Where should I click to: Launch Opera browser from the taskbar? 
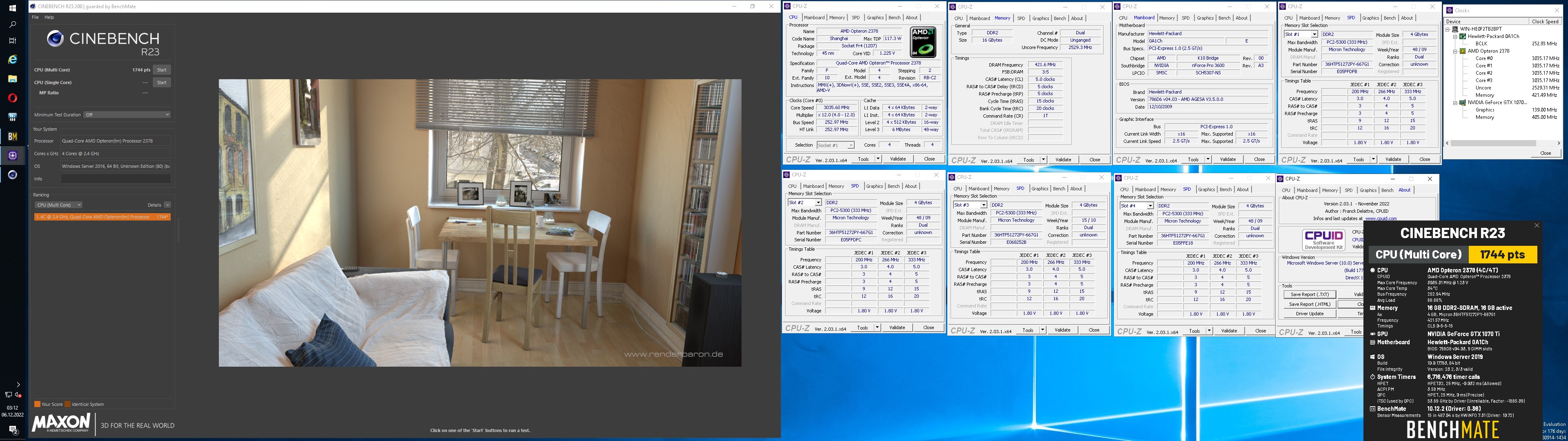point(12,98)
